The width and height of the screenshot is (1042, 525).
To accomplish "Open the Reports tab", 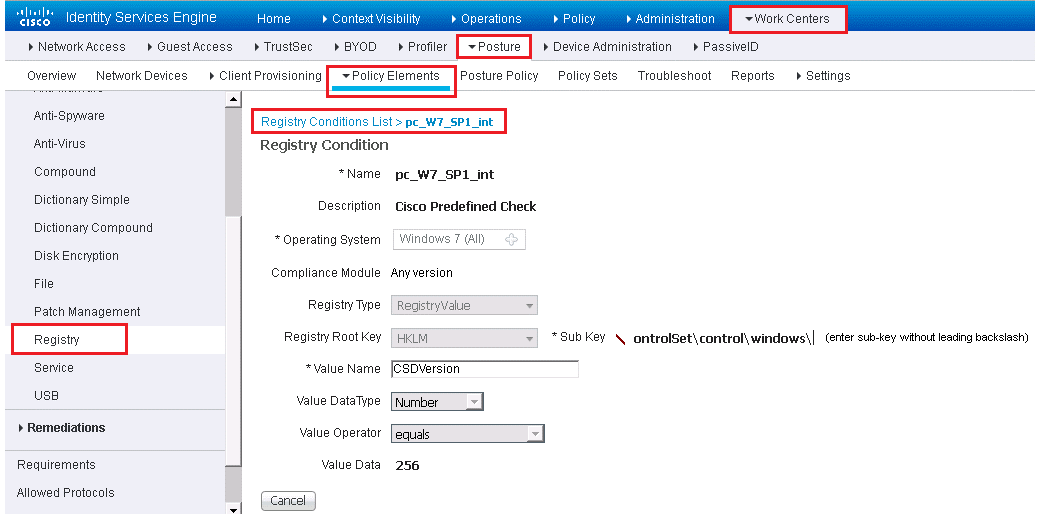I will click(x=753, y=76).
